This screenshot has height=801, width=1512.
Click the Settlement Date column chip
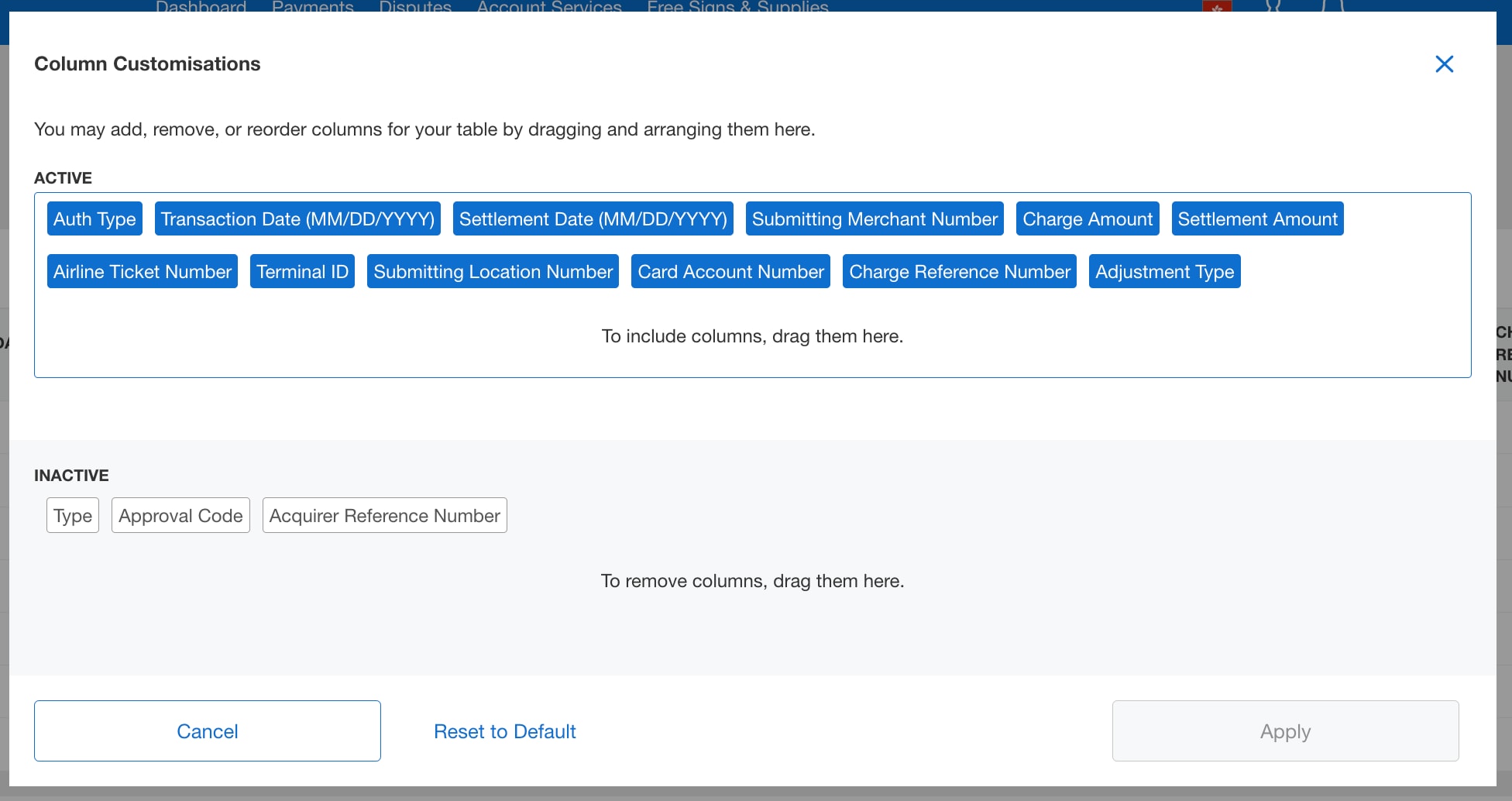pyautogui.click(x=593, y=219)
